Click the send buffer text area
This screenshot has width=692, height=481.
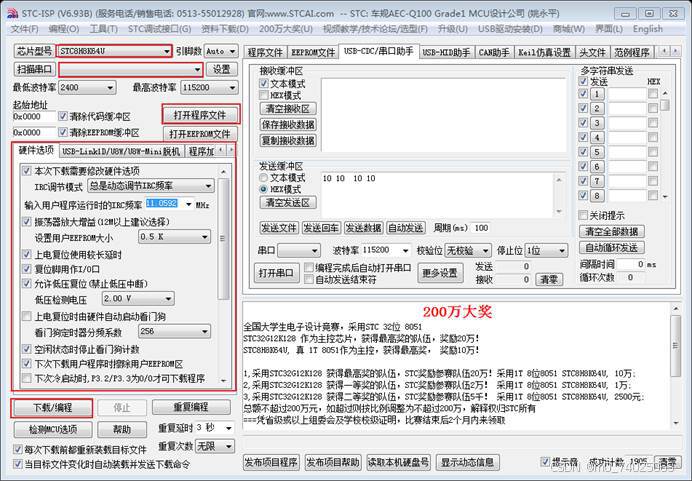tap(437, 195)
